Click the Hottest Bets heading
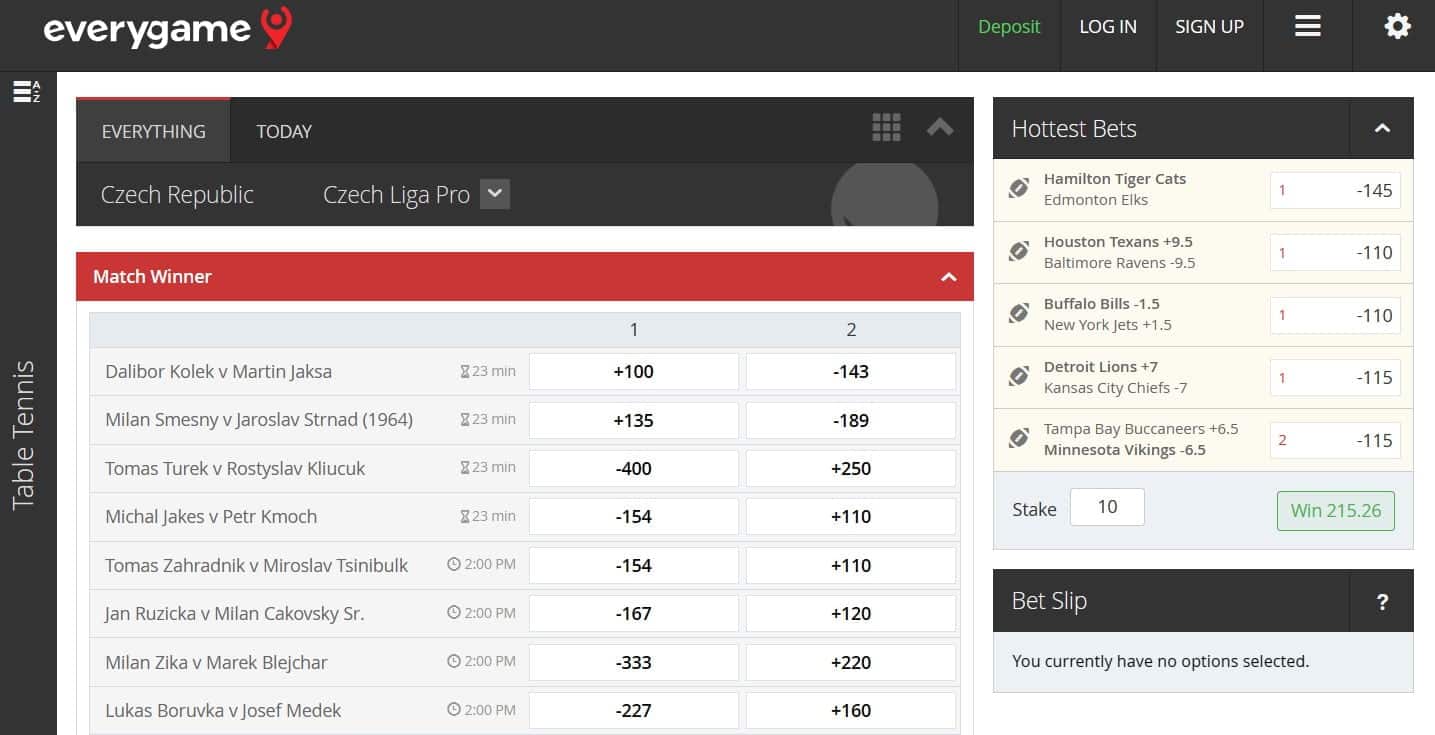The width and height of the screenshot is (1435, 735). 1074,129
